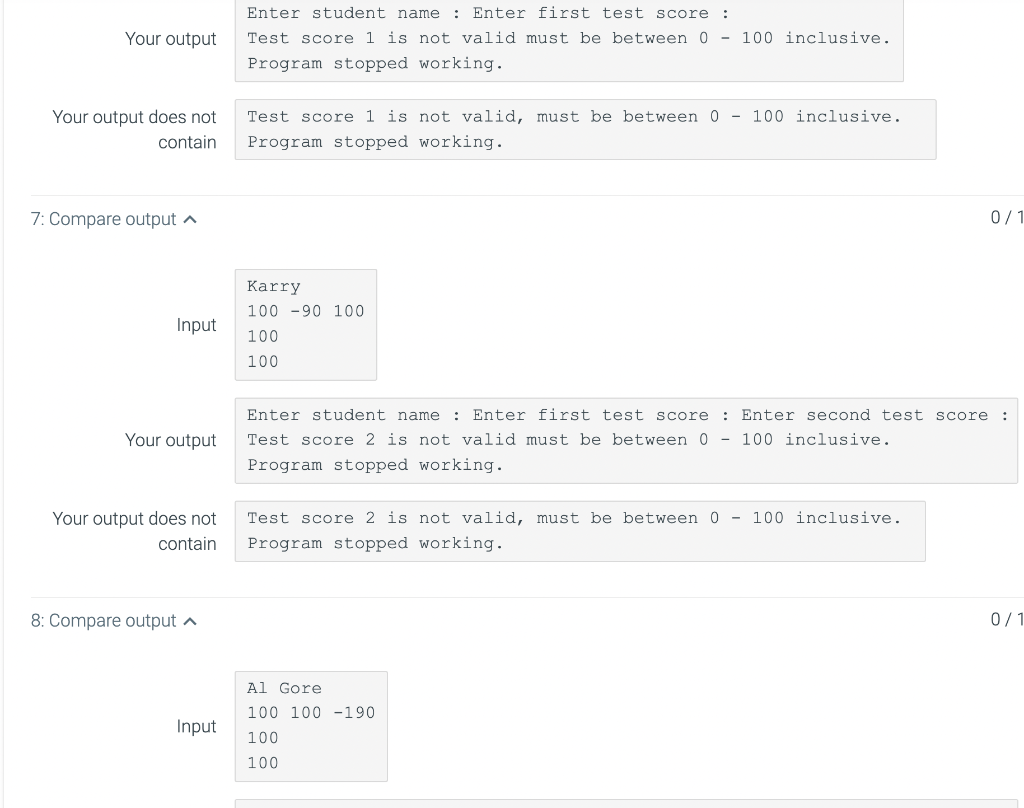Click the '100 100 -190' input line
This screenshot has height=808, width=1024.
pyautogui.click(x=310, y=712)
